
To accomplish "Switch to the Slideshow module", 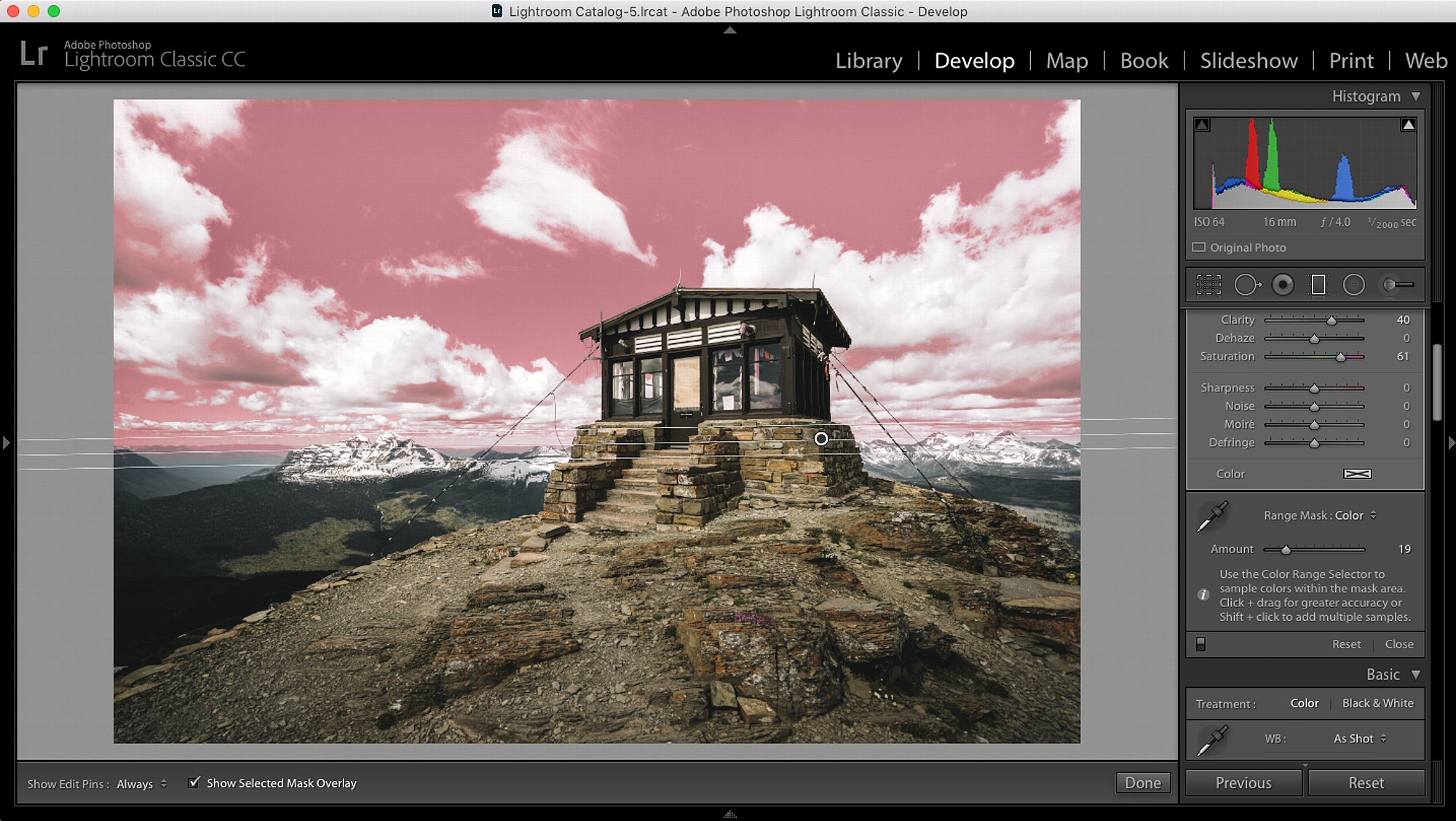I will [1249, 60].
